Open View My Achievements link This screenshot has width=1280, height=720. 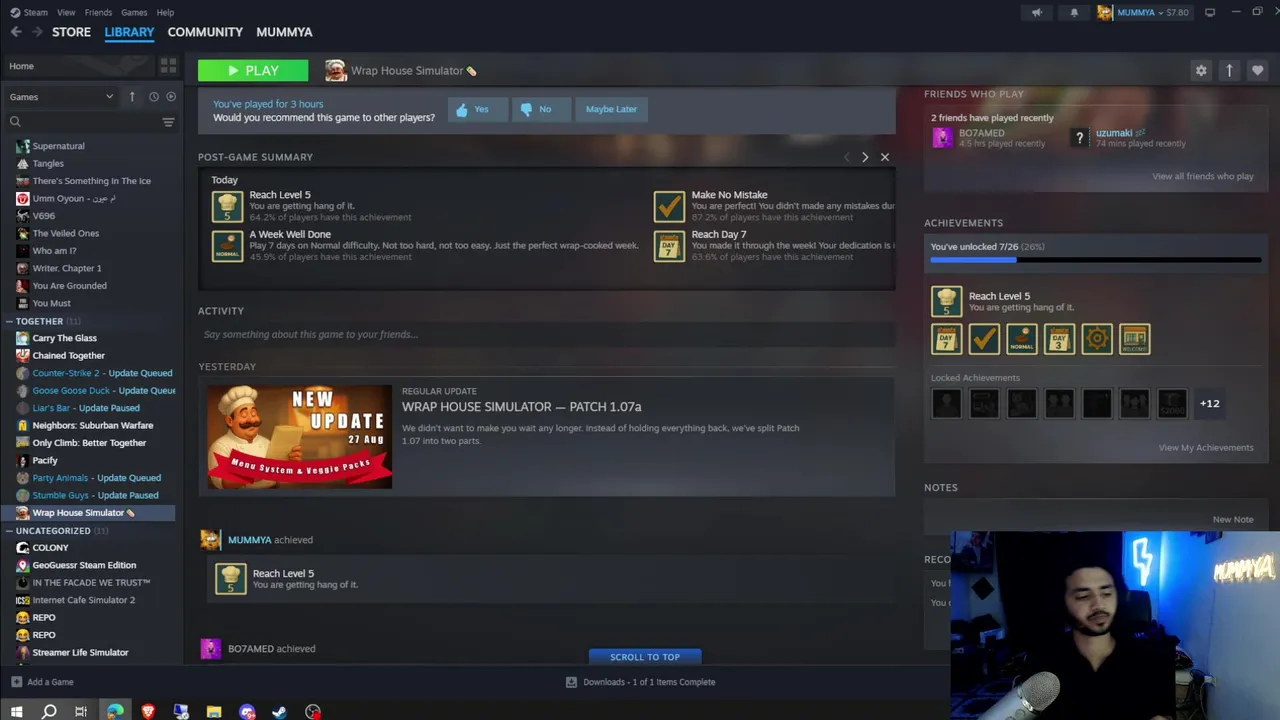(x=1205, y=447)
